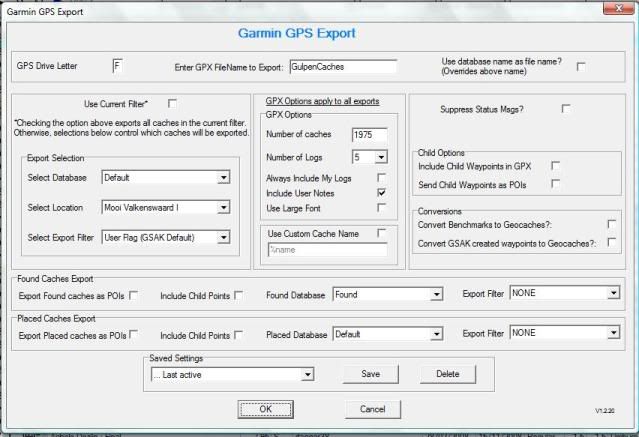Check Use database name as file name
This screenshot has width=639, height=437.
point(580,67)
